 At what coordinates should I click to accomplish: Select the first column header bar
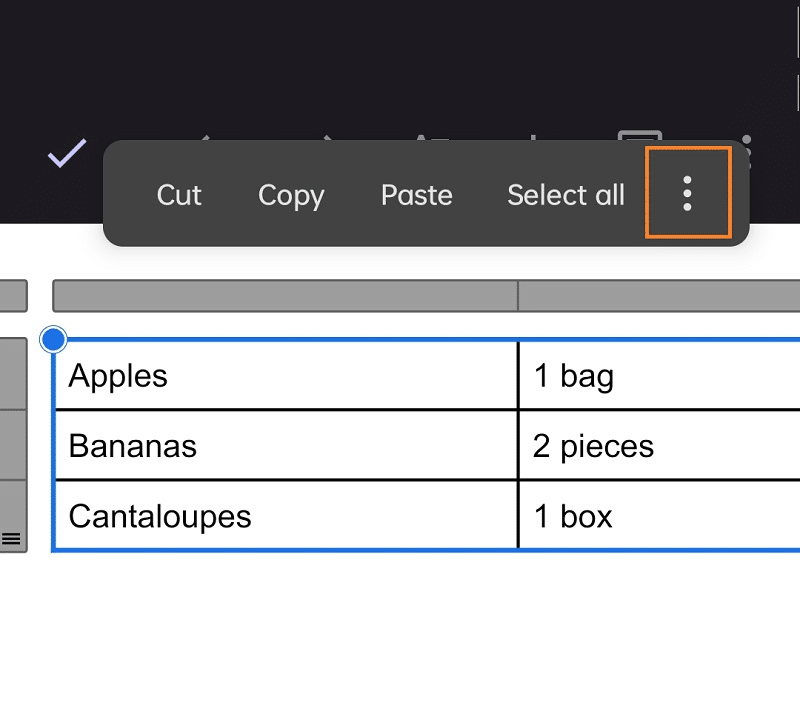click(285, 296)
